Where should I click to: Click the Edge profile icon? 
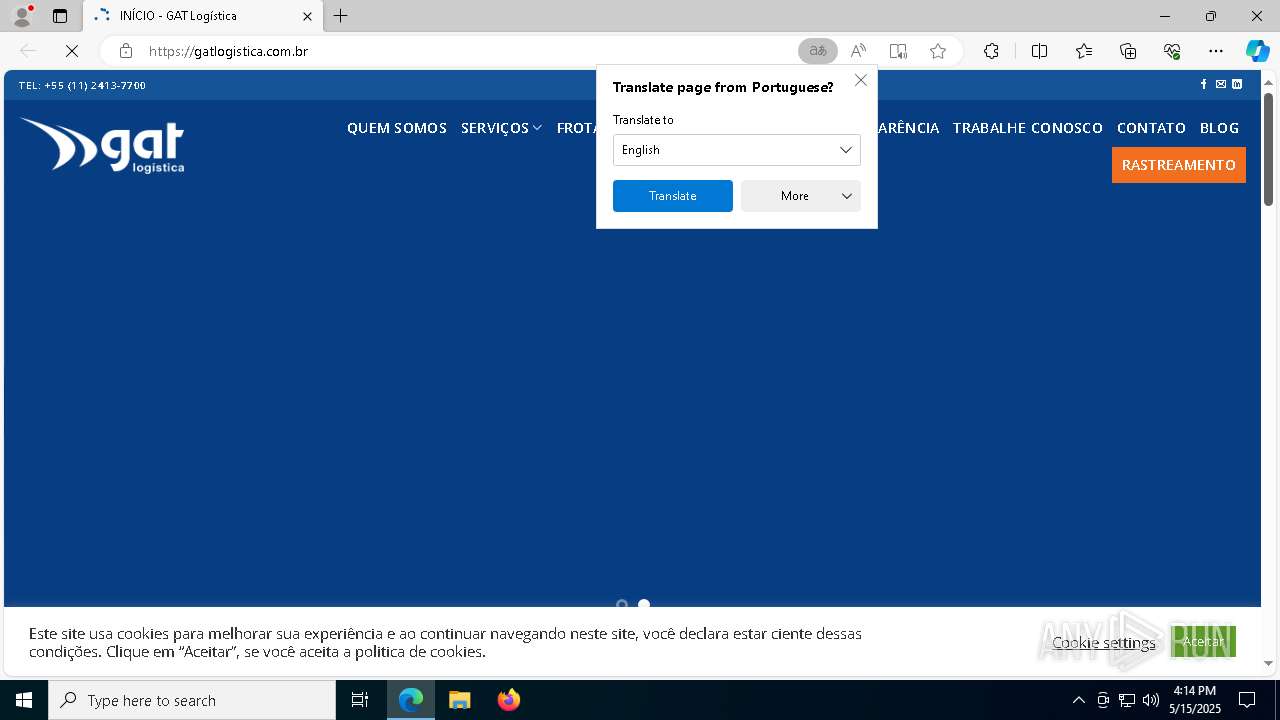(22, 16)
